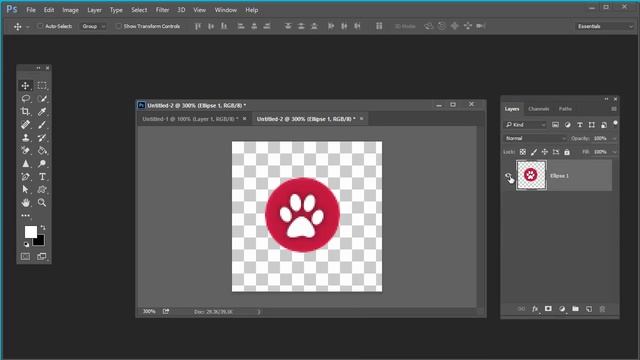
Task: Toggle filter for pixel layers
Action: pyautogui.click(x=556, y=125)
